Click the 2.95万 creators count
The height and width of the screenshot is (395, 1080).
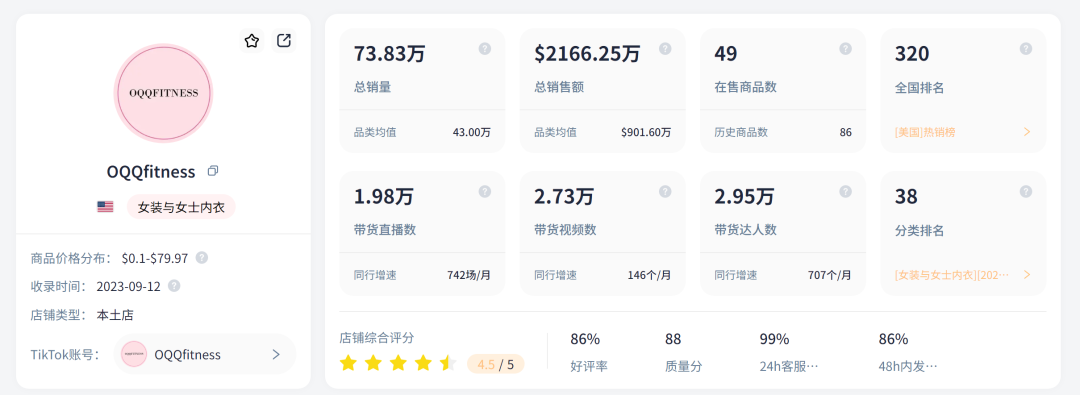pyautogui.click(x=745, y=196)
